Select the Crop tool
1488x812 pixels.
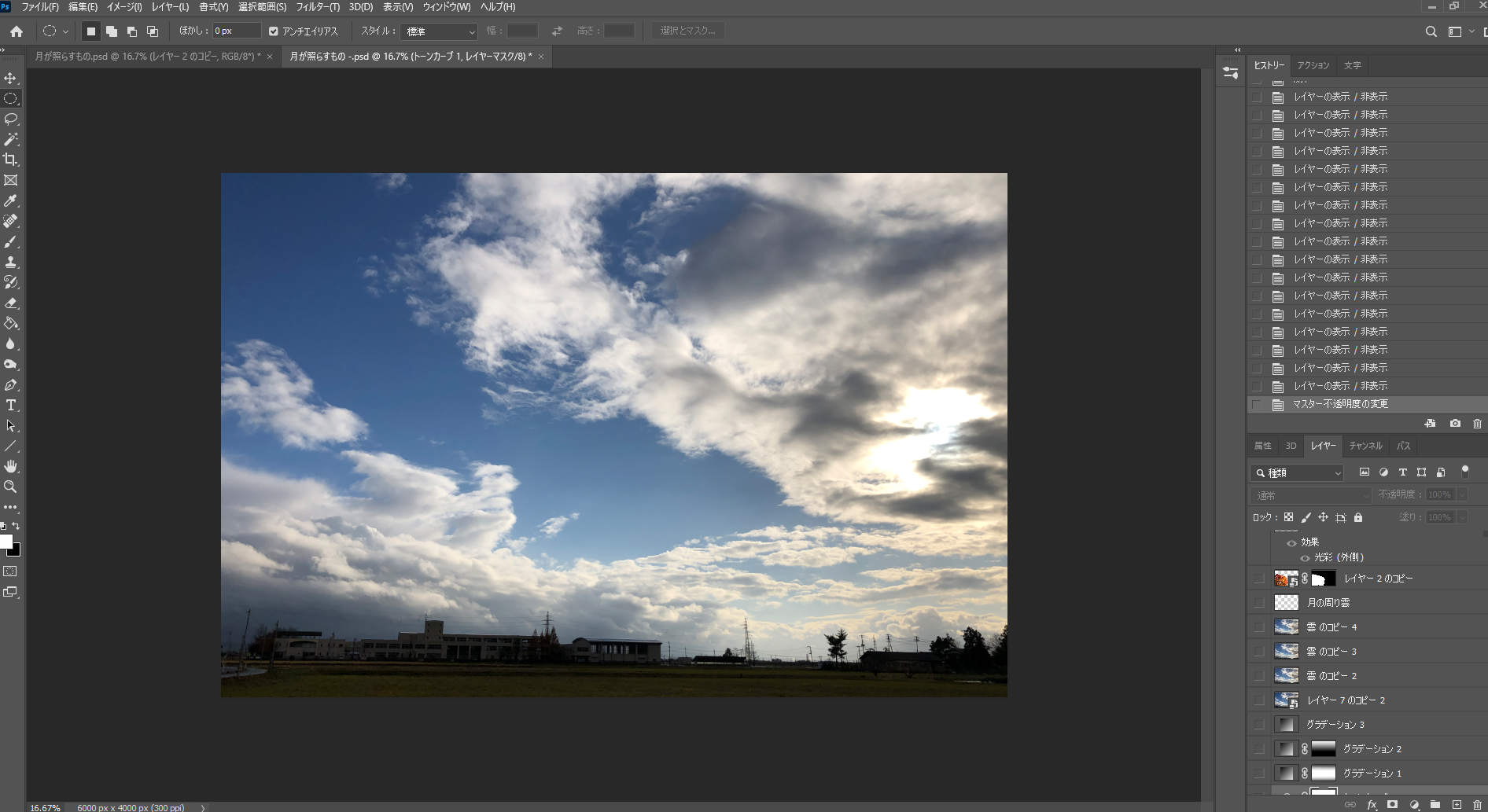click(x=11, y=160)
